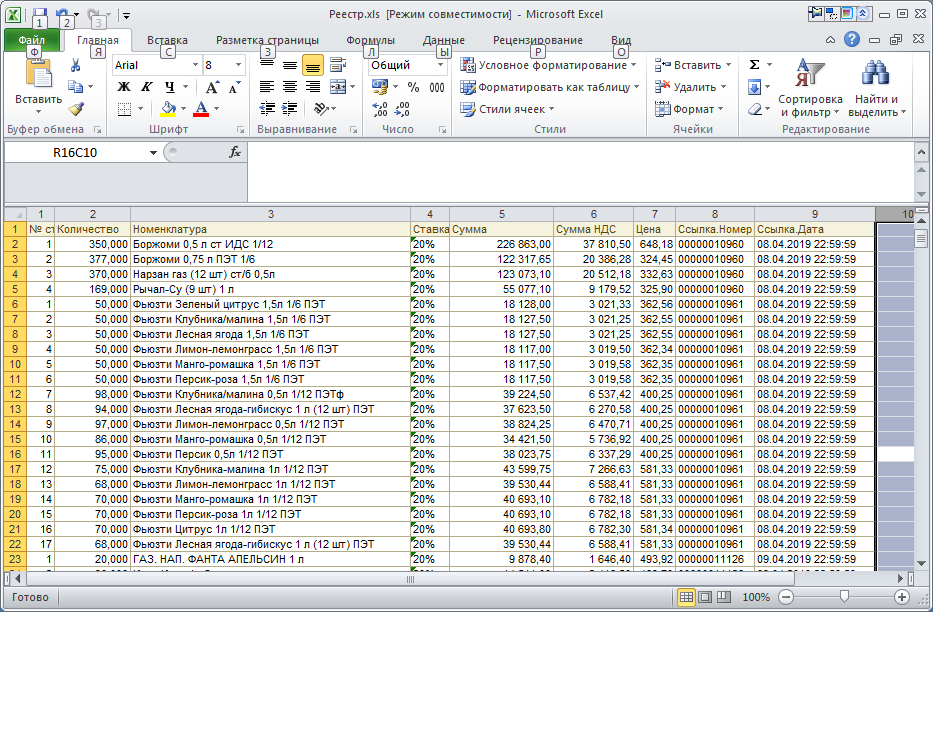
Task: Click the AutoSum sigma icon
Action: tap(754, 65)
